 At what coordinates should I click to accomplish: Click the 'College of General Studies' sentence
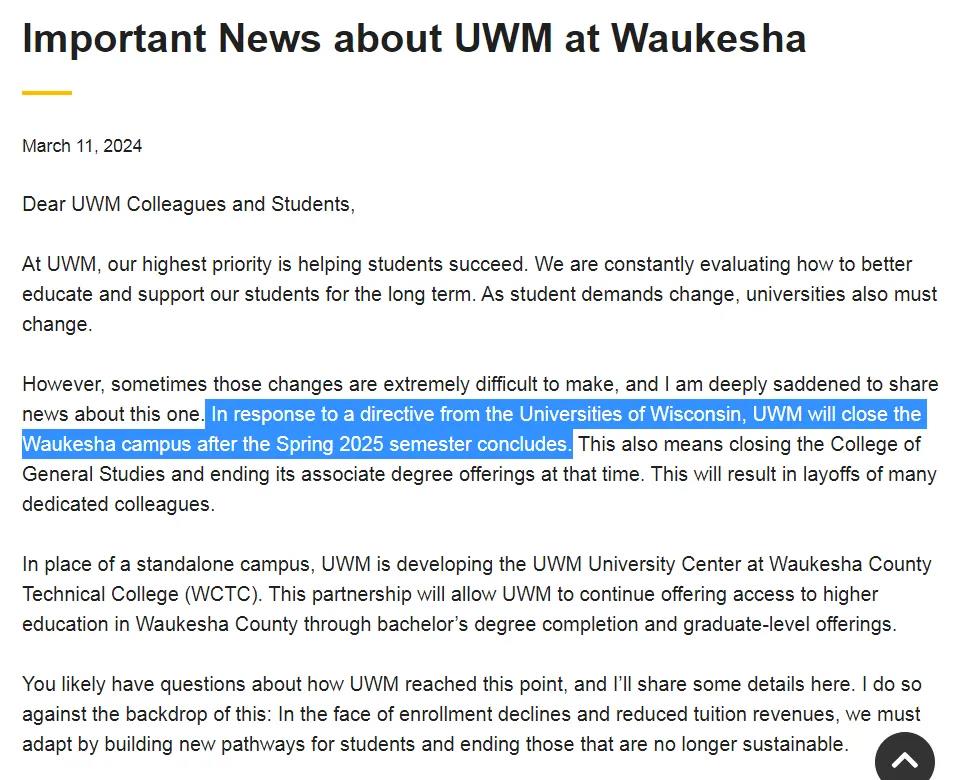pos(471,459)
